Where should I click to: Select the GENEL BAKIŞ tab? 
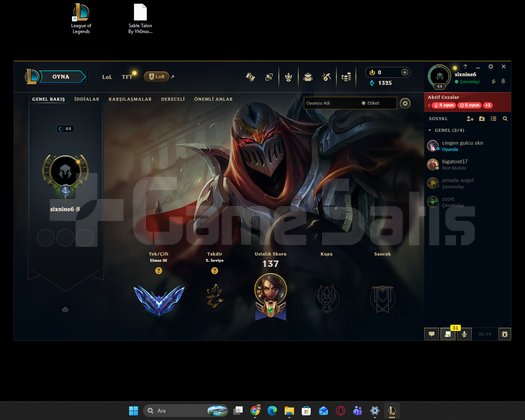pyautogui.click(x=49, y=99)
